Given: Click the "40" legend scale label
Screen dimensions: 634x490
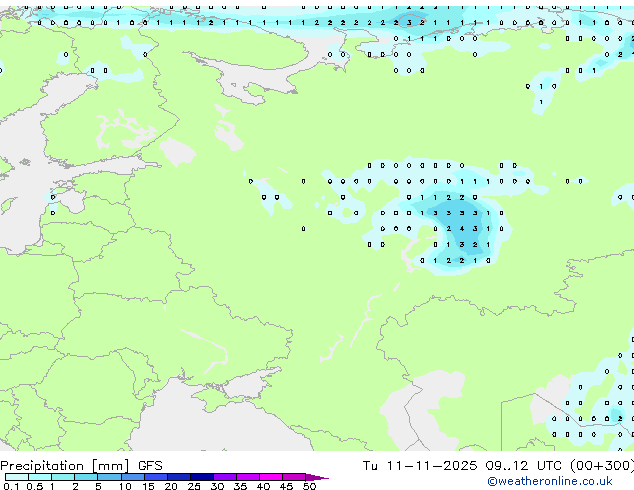Looking at the screenshot, I should coord(263,486).
